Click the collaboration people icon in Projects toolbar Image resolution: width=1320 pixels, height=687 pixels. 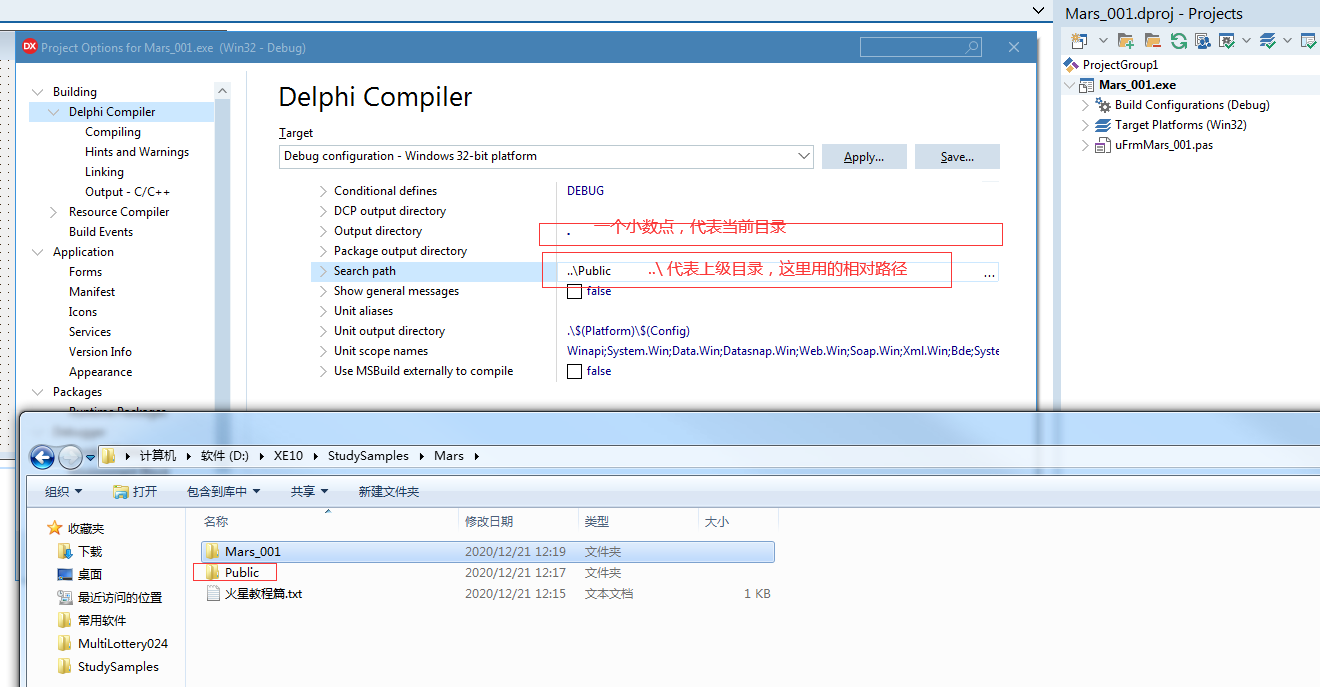tap(1203, 40)
